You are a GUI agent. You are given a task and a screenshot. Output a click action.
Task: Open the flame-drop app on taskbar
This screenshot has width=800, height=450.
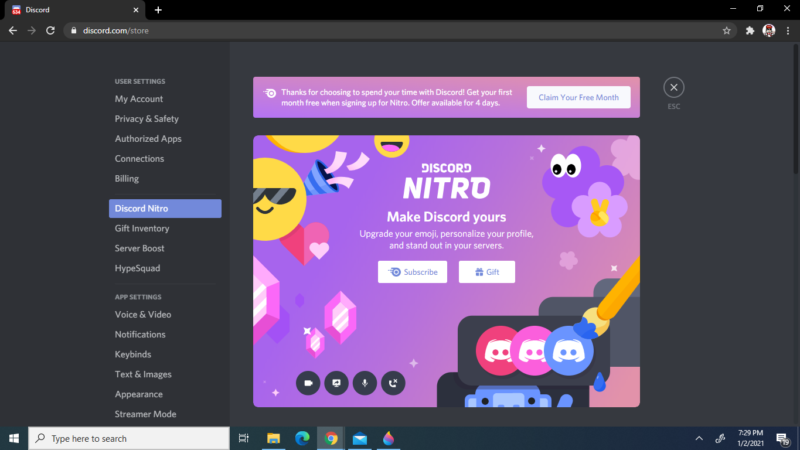(388, 438)
